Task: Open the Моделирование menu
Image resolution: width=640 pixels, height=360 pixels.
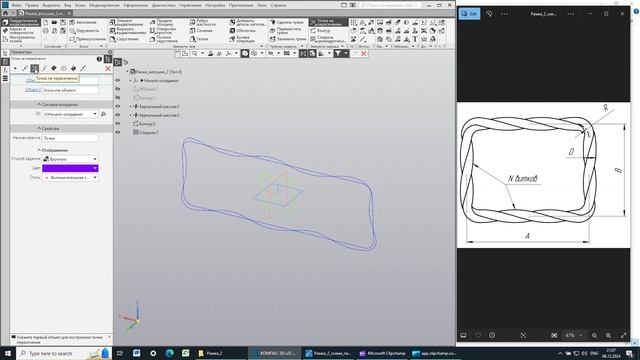Action: (x=104, y=5)
